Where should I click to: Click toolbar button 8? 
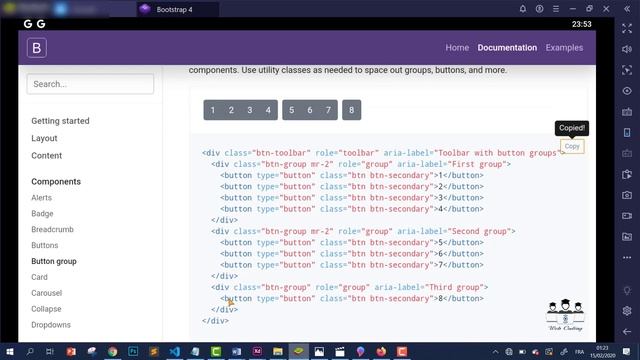pyautogui.click(x=351, y=110)
